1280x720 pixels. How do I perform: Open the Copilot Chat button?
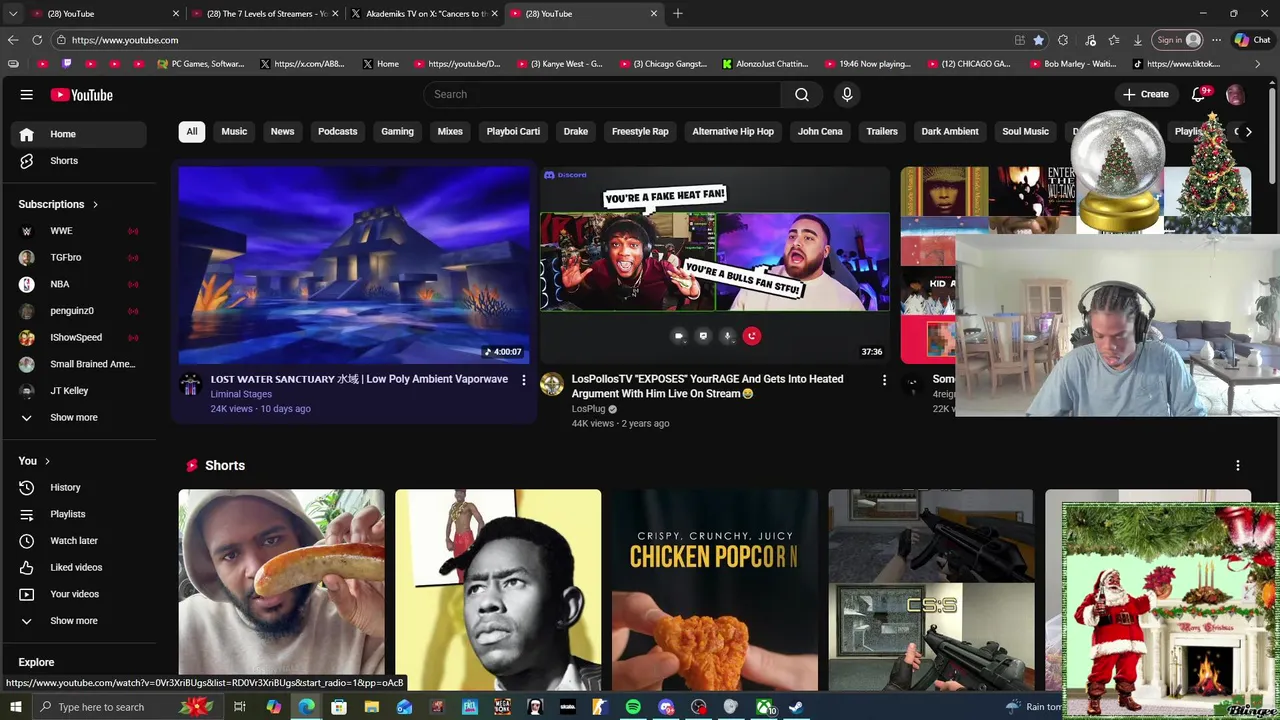tap(1253, 40)
